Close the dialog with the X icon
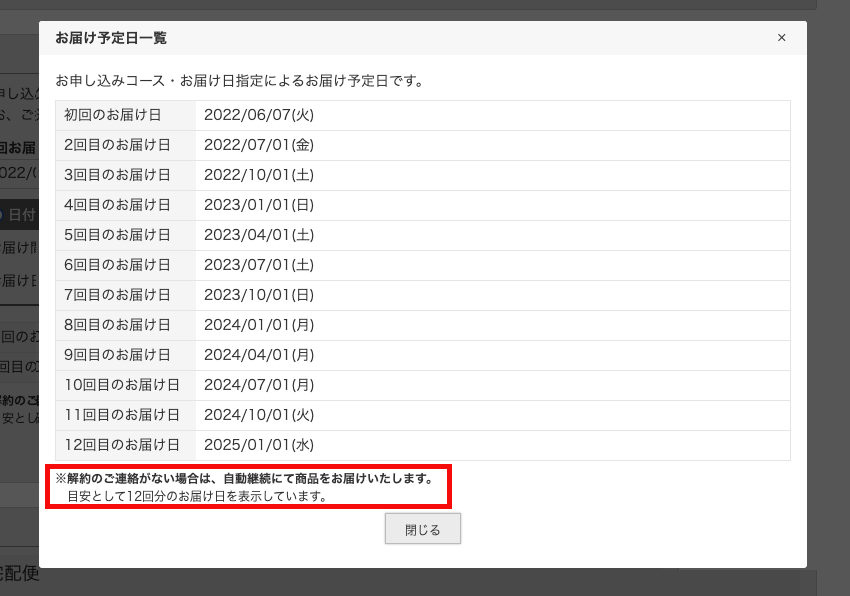Image resolution: width=850 pixels, height=596 pixels. pos(781,37)
